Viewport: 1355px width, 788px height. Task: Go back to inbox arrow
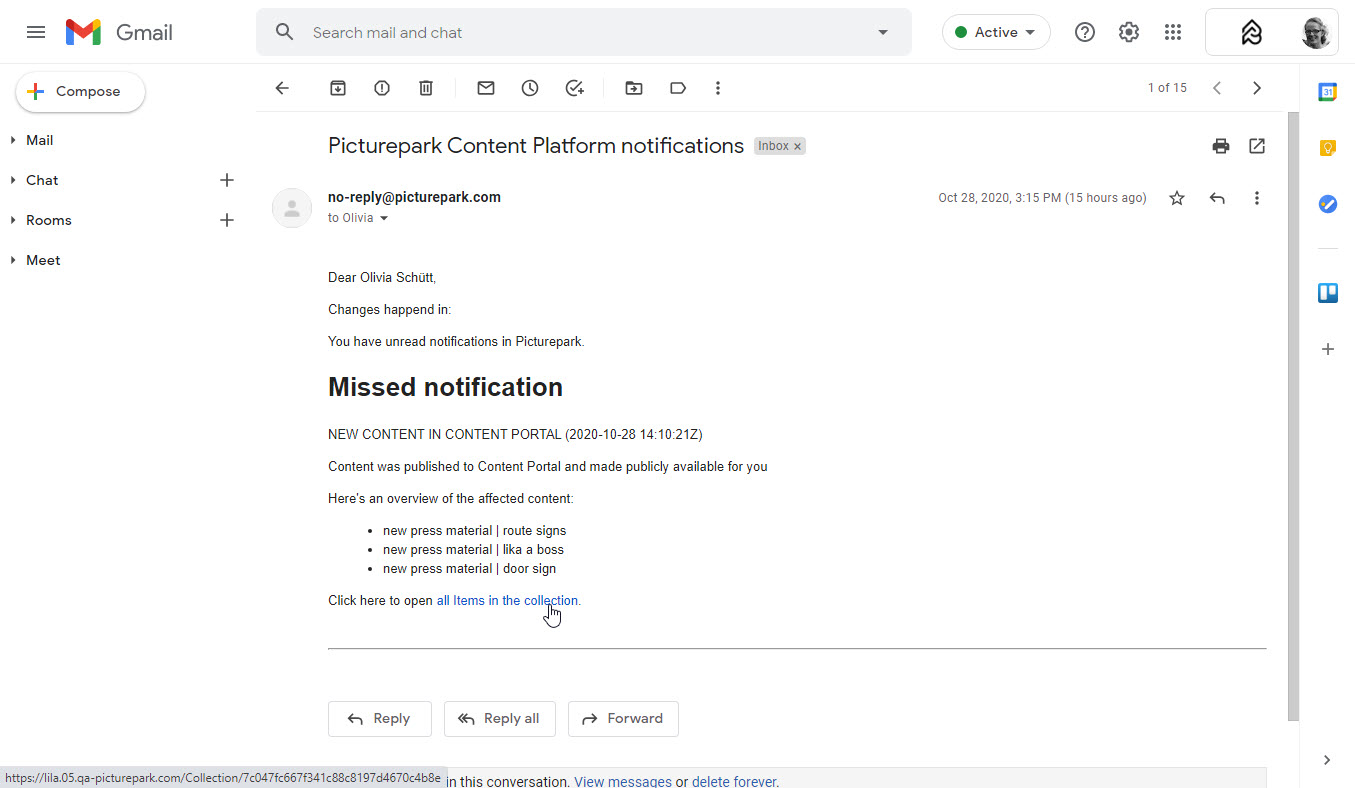pos(282,88)
